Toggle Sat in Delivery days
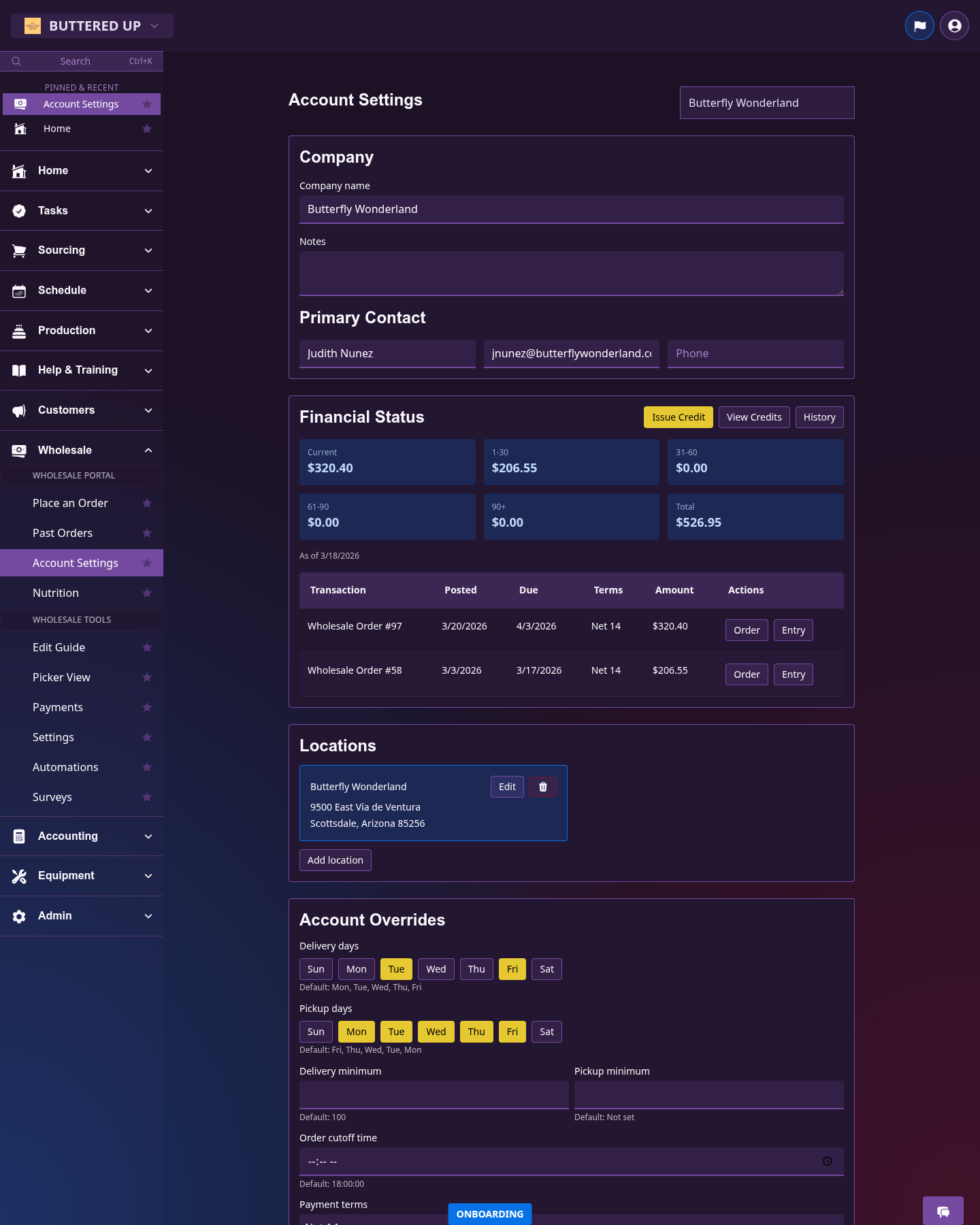Image resolution: width=980 pixels, height=1225 pixels. (x=547, y=969)
